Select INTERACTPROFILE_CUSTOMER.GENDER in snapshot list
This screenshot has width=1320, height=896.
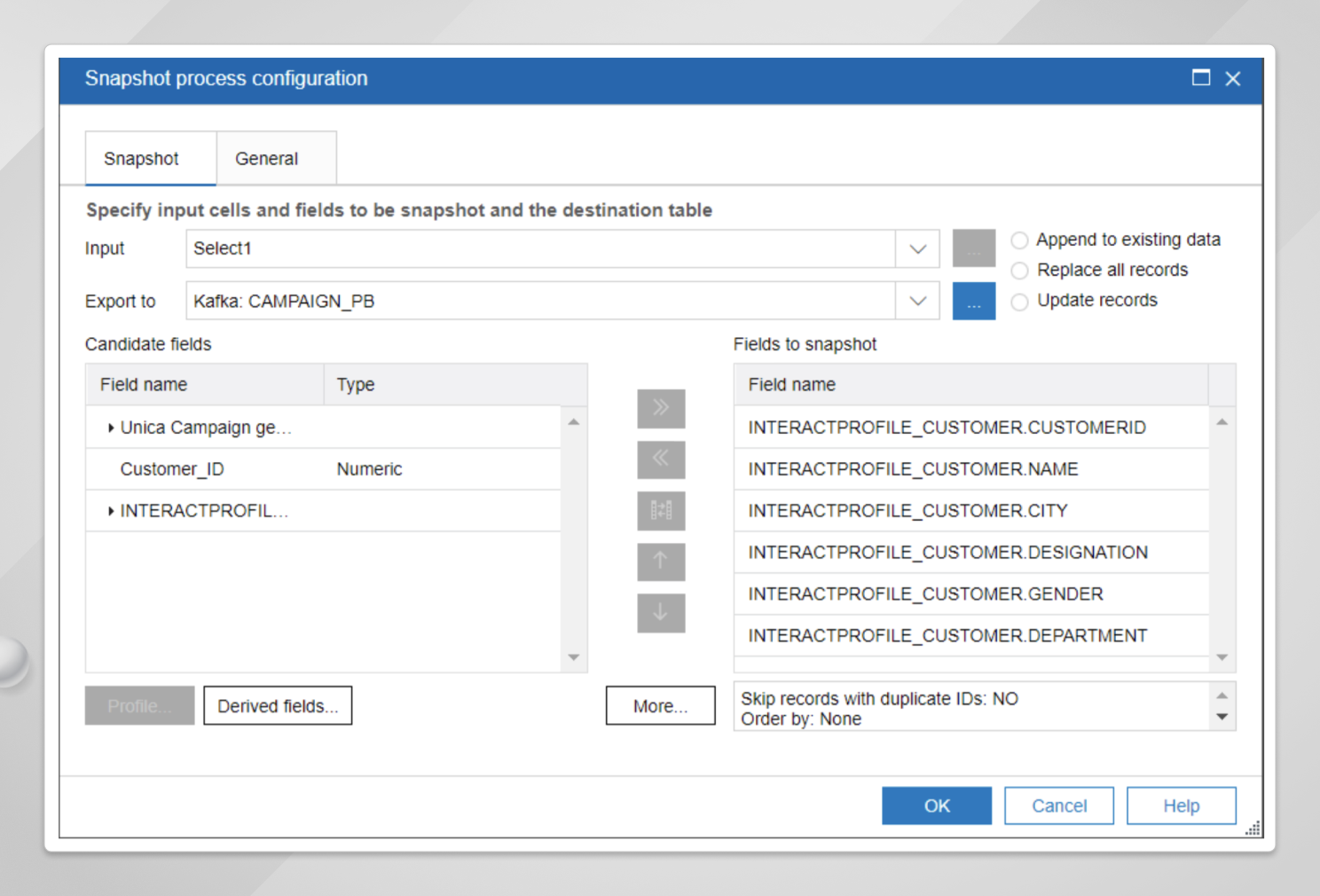pyautogui.click(x=925, y=593)
